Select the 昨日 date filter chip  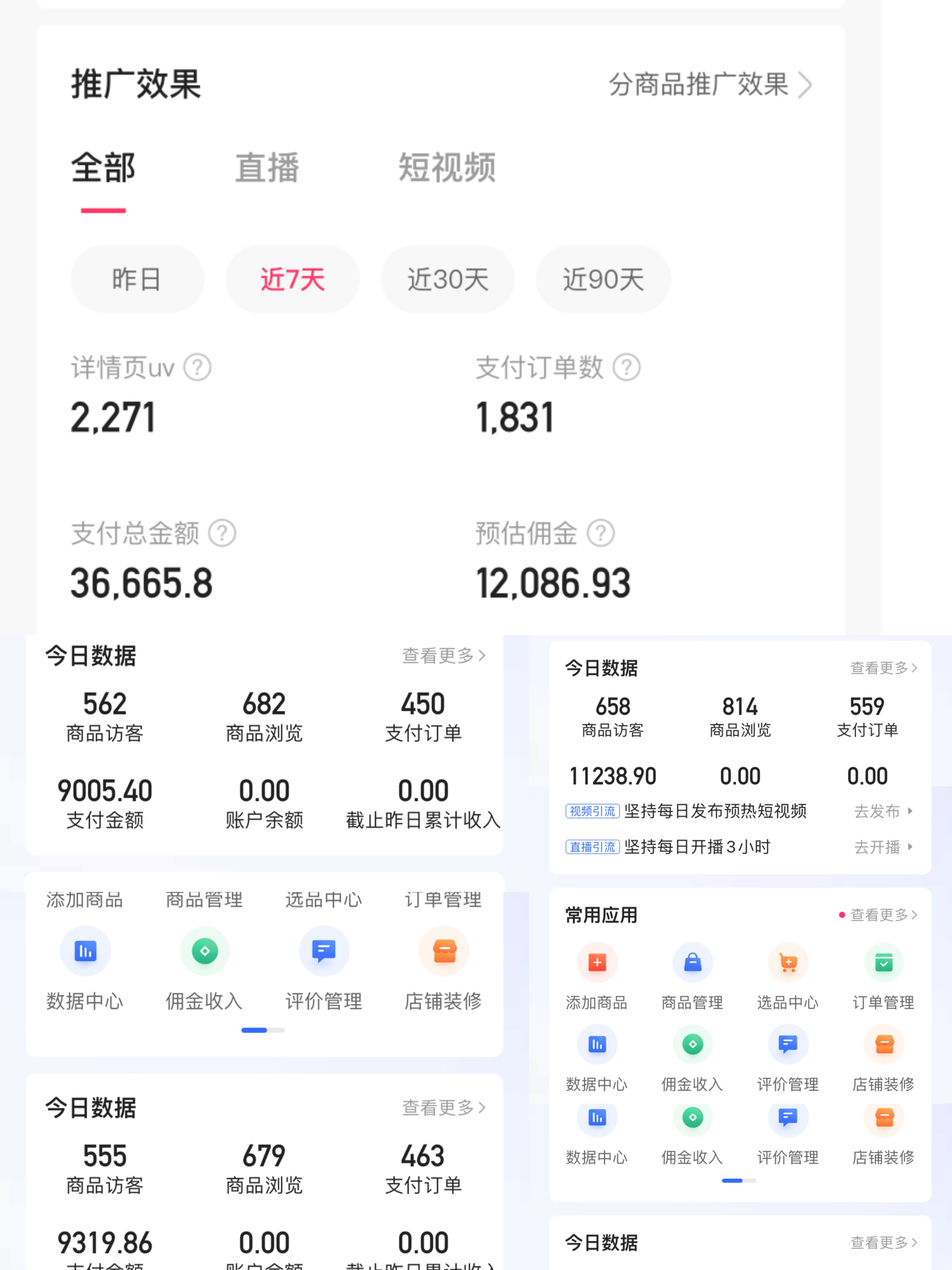(x=137, y=279)
